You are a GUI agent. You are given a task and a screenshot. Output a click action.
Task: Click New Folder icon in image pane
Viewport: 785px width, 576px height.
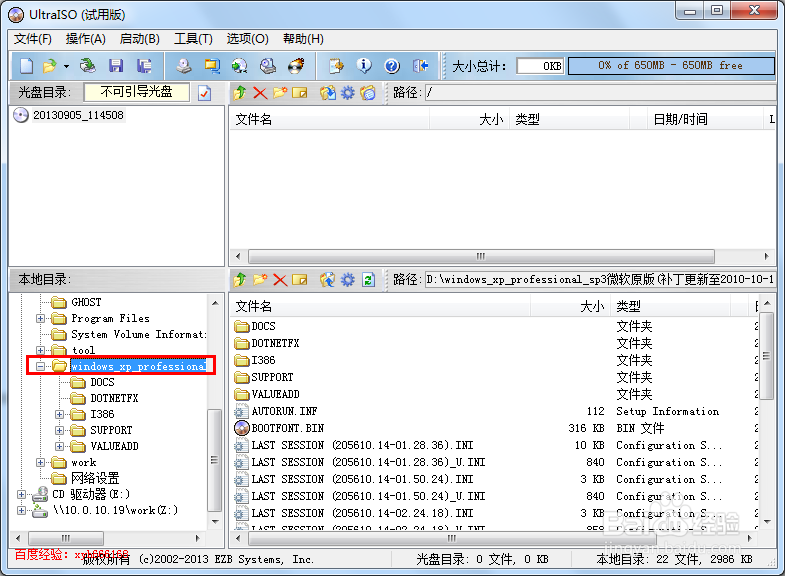[280, 93]
